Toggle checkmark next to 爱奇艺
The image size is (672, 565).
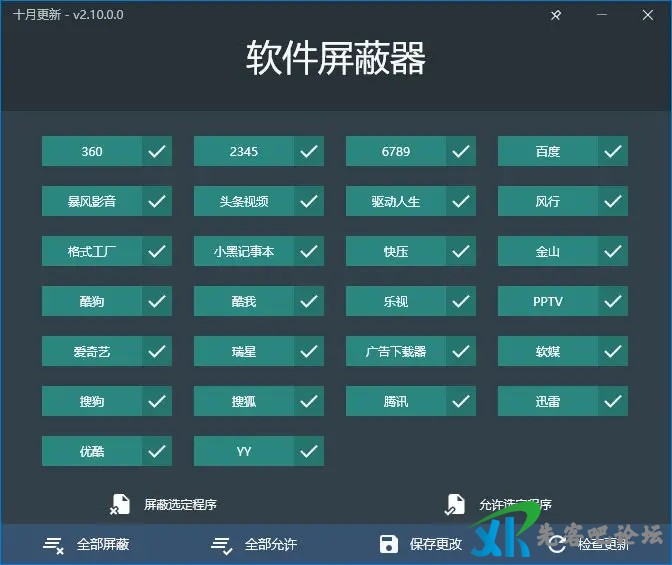[x=157, y=351]
